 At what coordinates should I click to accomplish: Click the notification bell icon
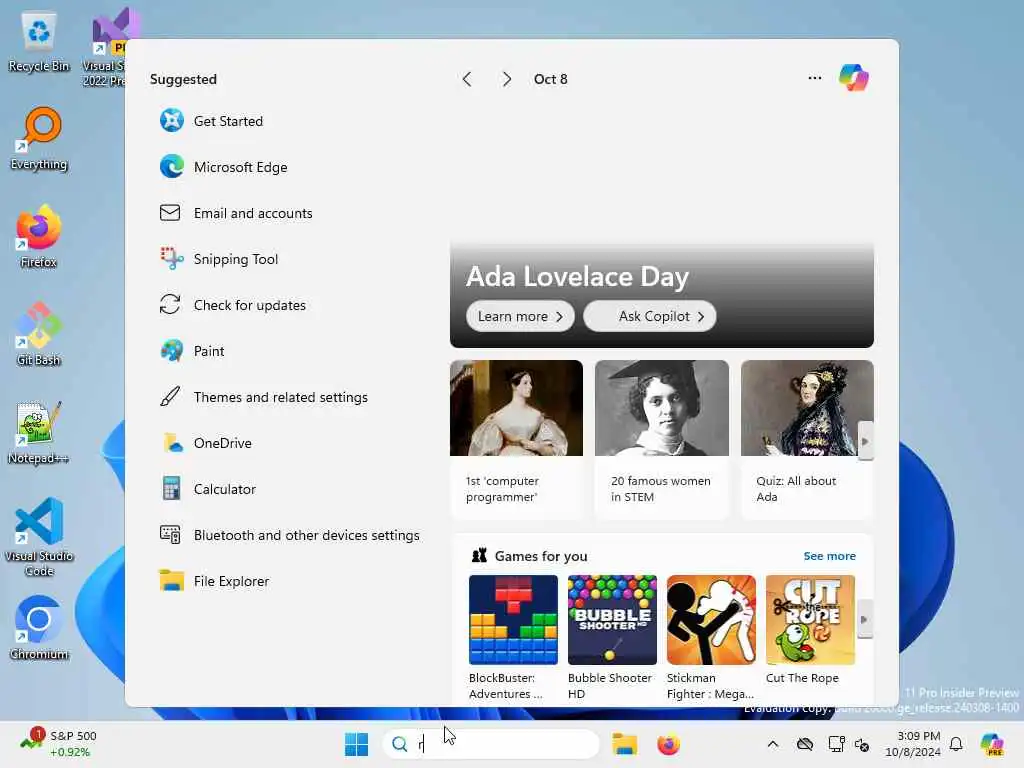956,744
